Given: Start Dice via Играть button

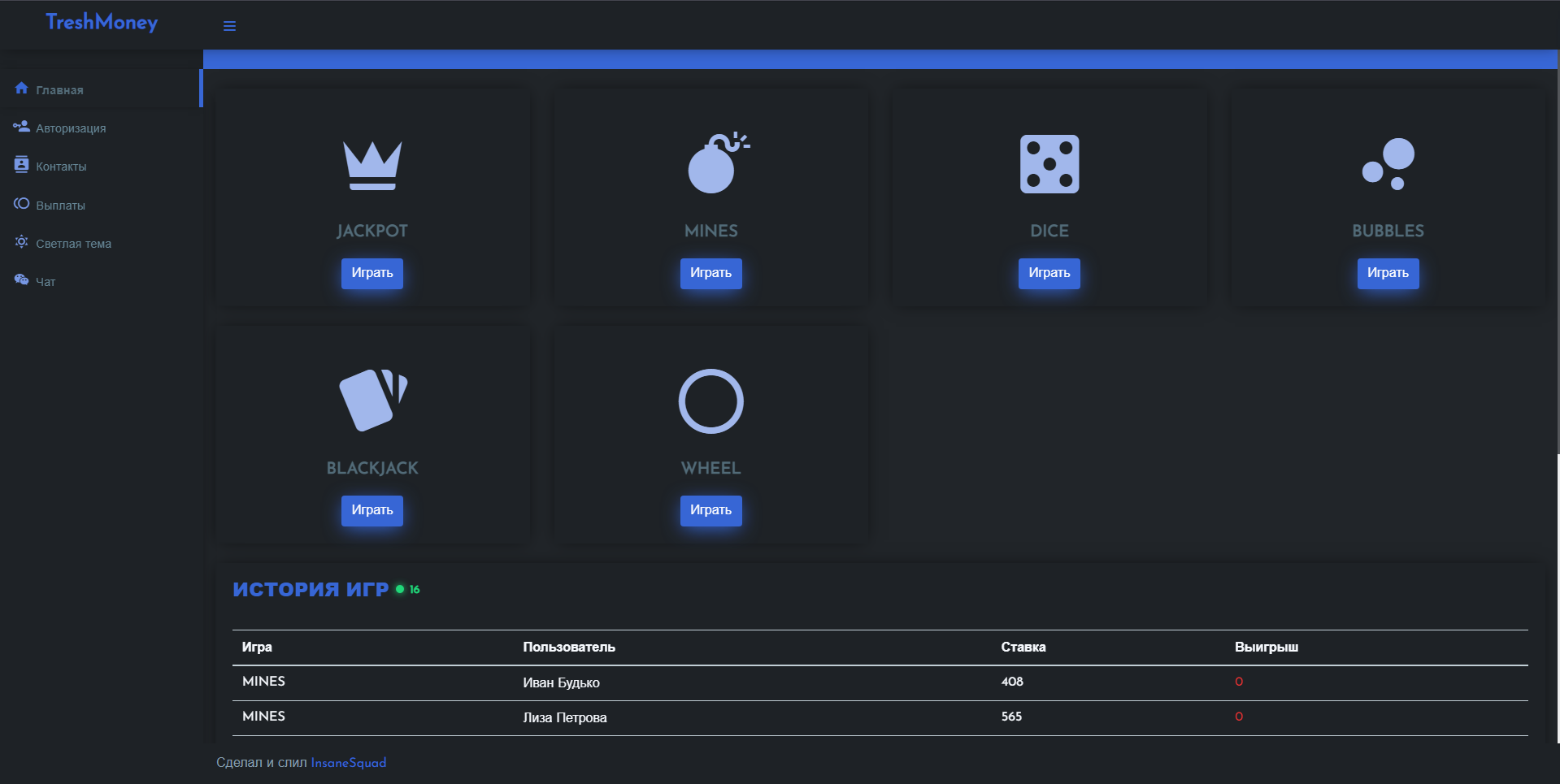Looking at the screenshot, I should [x=1049, y=273].
